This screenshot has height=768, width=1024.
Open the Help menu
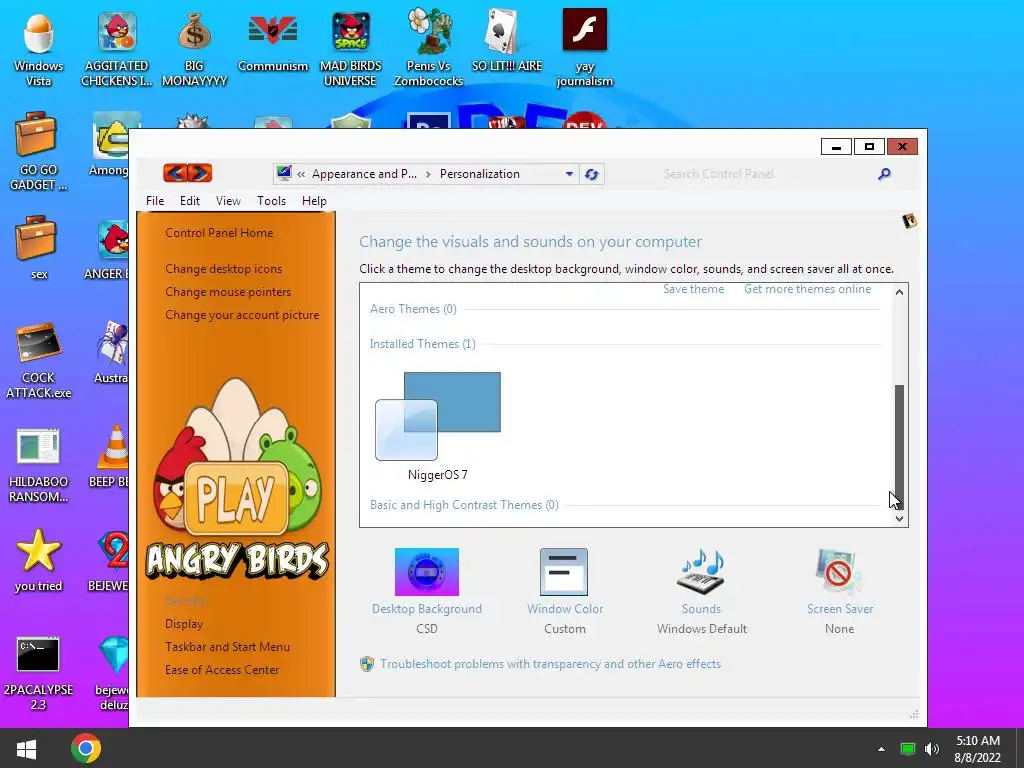click(314, 200)
